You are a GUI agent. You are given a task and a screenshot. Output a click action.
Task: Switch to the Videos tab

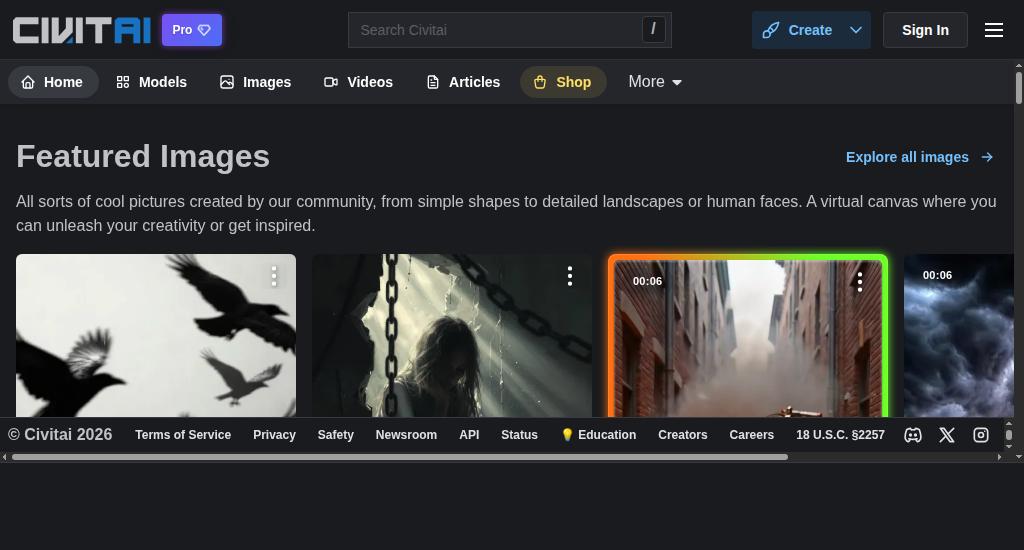pos(358,82)
